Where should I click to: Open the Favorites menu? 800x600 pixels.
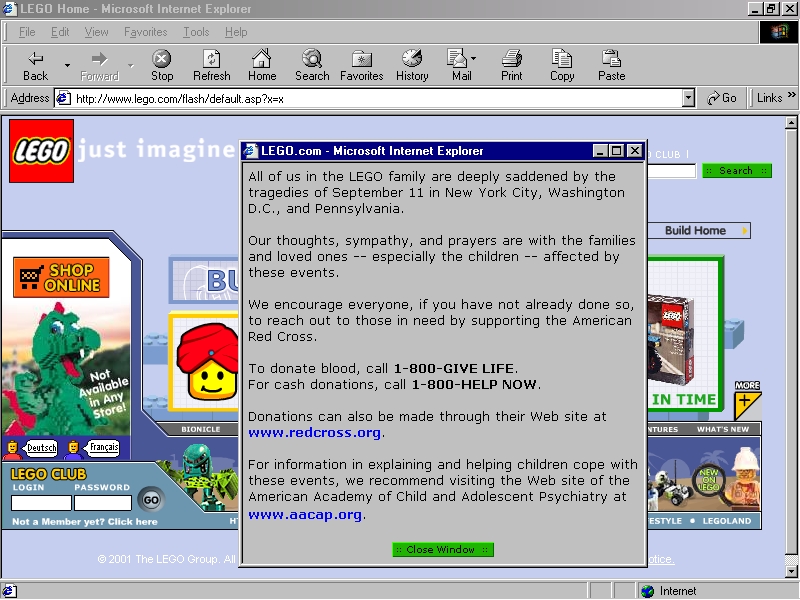[145, 32]
